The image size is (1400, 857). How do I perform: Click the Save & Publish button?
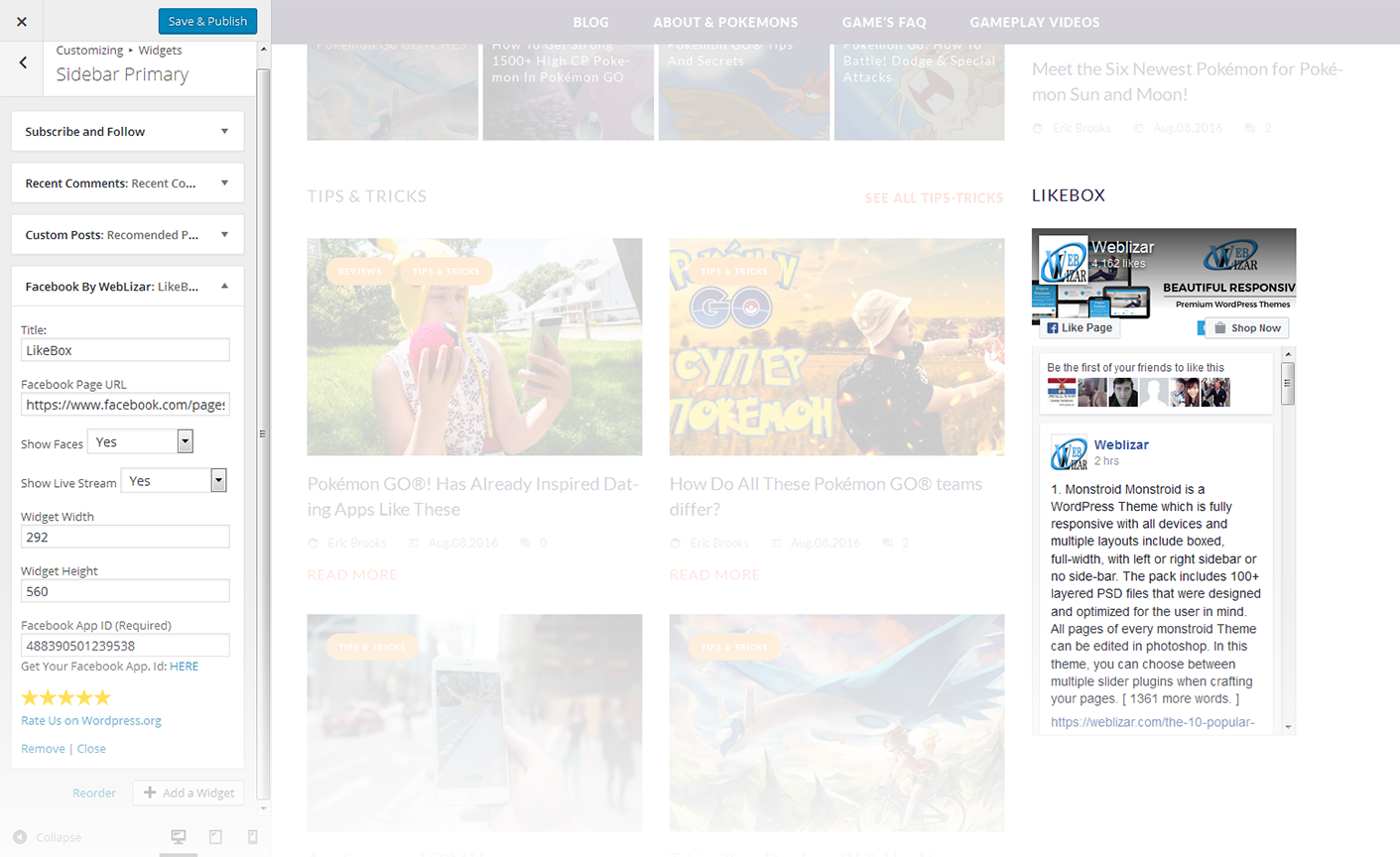(x=207, y=21)
